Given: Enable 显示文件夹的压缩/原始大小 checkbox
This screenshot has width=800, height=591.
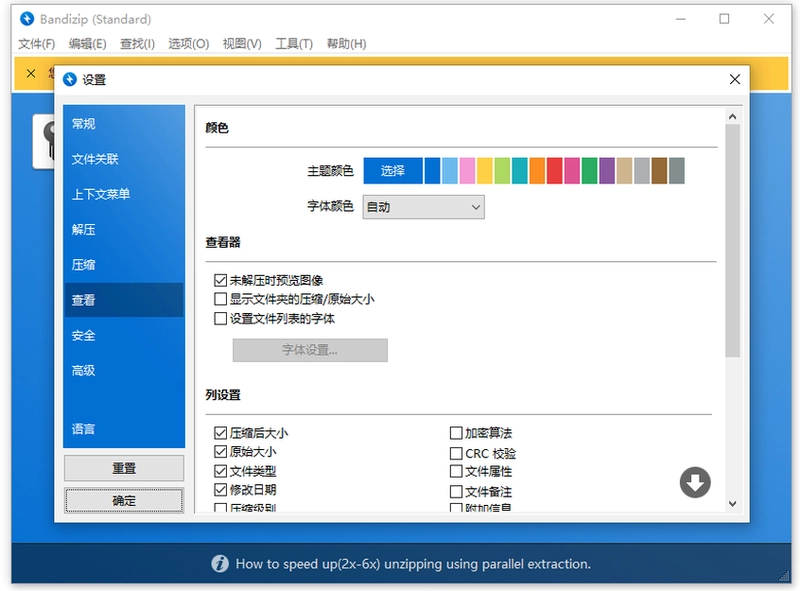Looking at the screenshot, I should click(220, 299).
